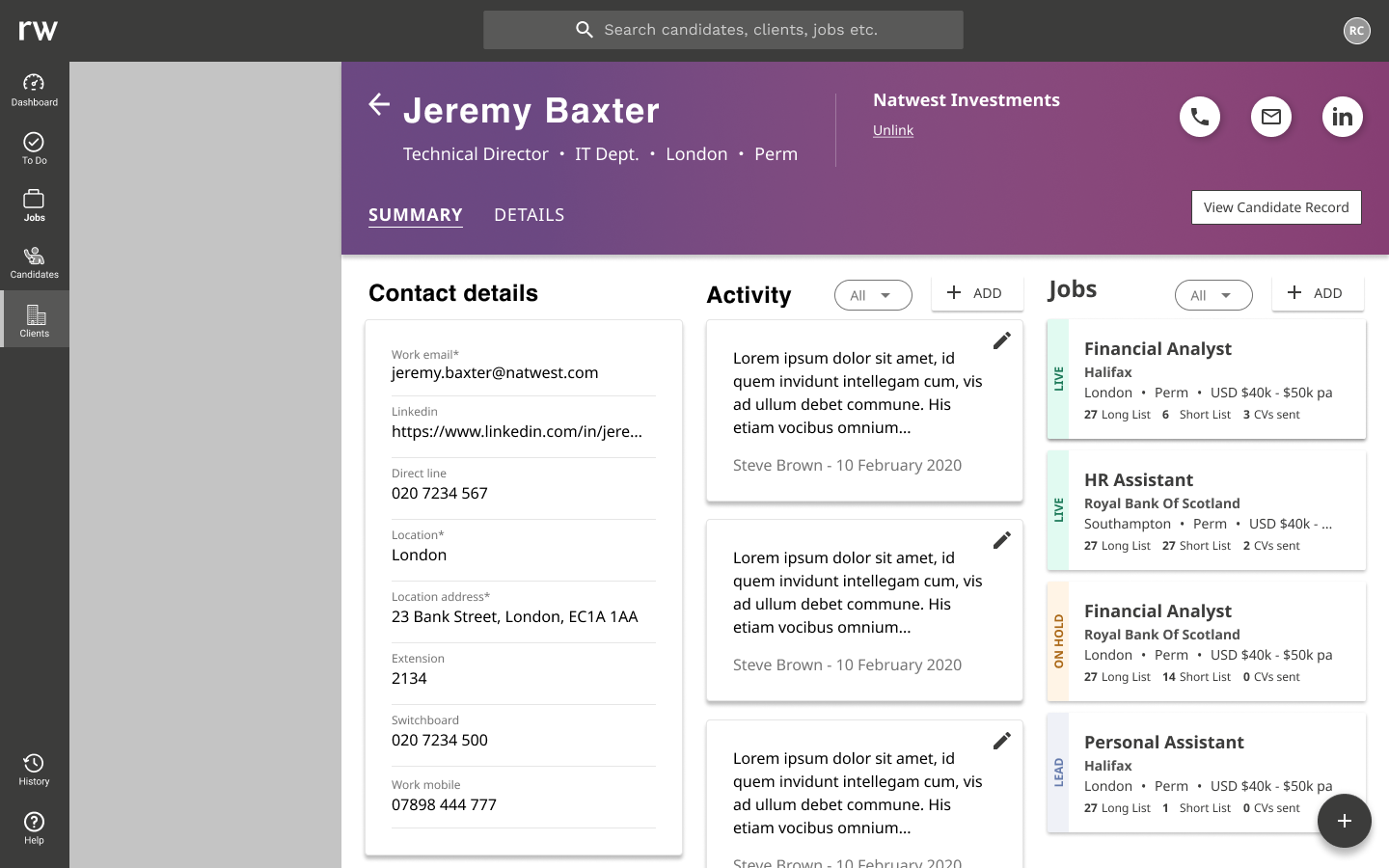Select the Clients sidebar icon
Image resolution: width=1389 pixels, height=868 pixels.
coord(34,319)
